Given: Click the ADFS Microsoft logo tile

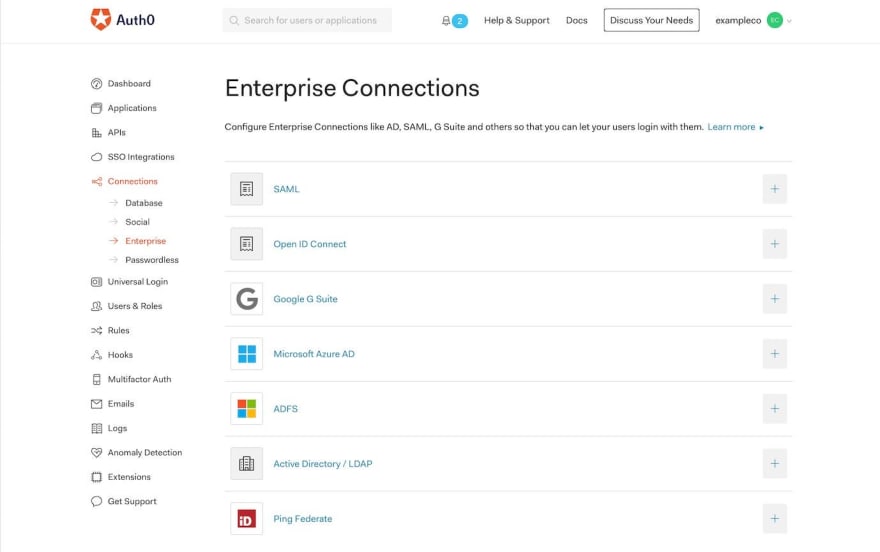Looking at the screenshot, I should pyautogui.click(x=246, y=409).
